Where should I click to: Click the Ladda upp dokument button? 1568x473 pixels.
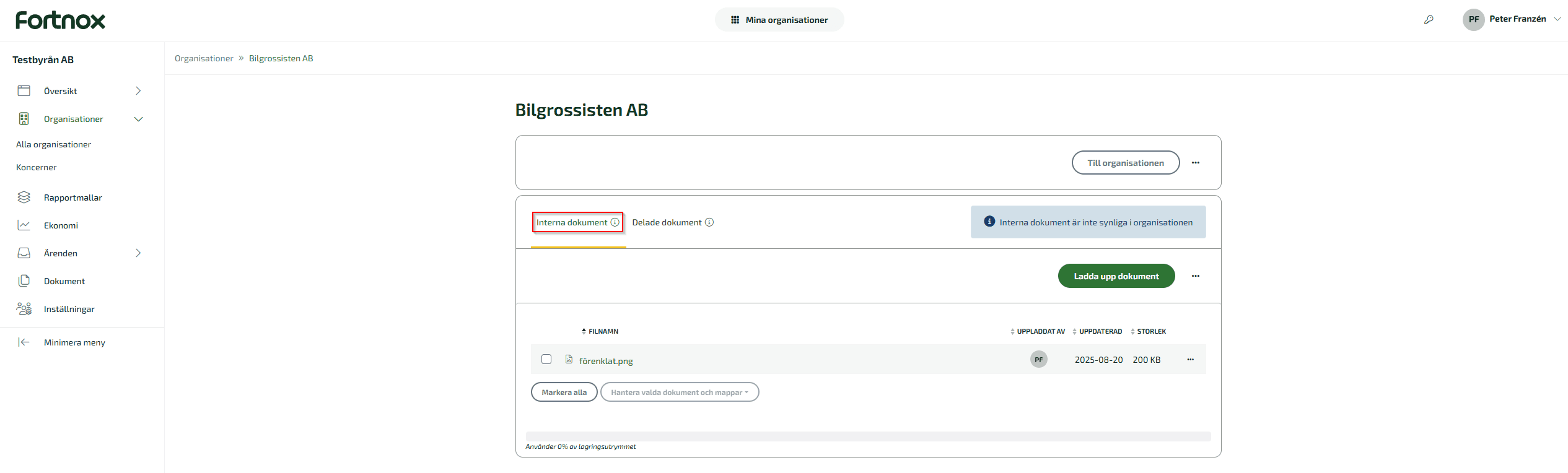click(1116, 276)
